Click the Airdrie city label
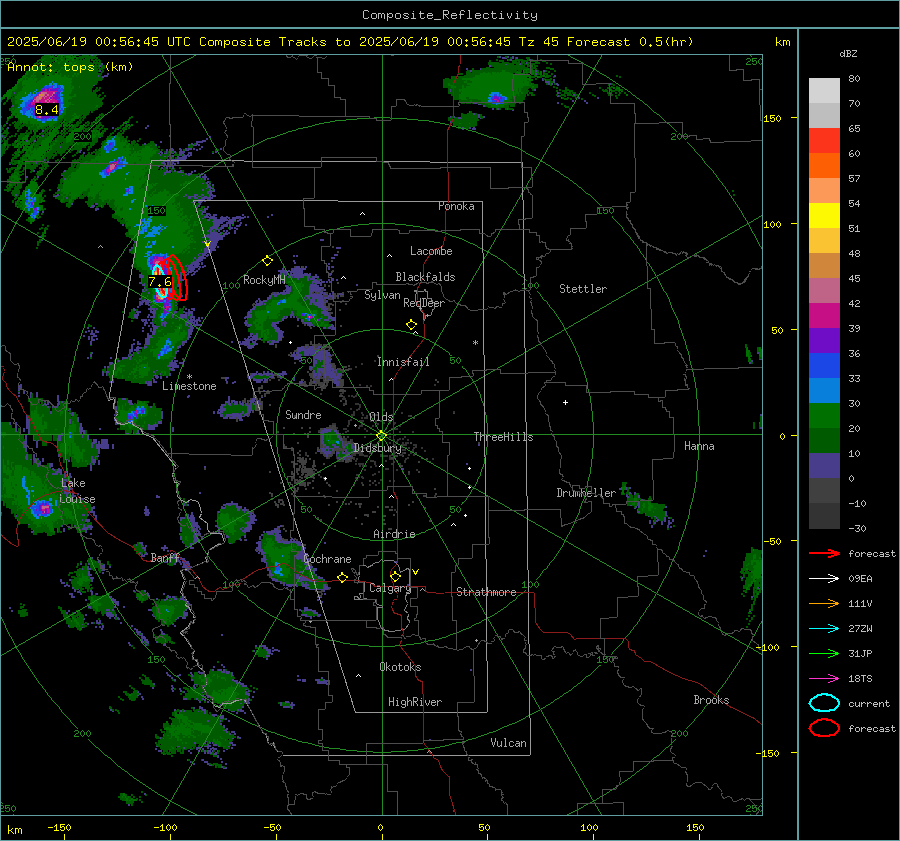Screen dimensions: 900x841 click(394, 534)
